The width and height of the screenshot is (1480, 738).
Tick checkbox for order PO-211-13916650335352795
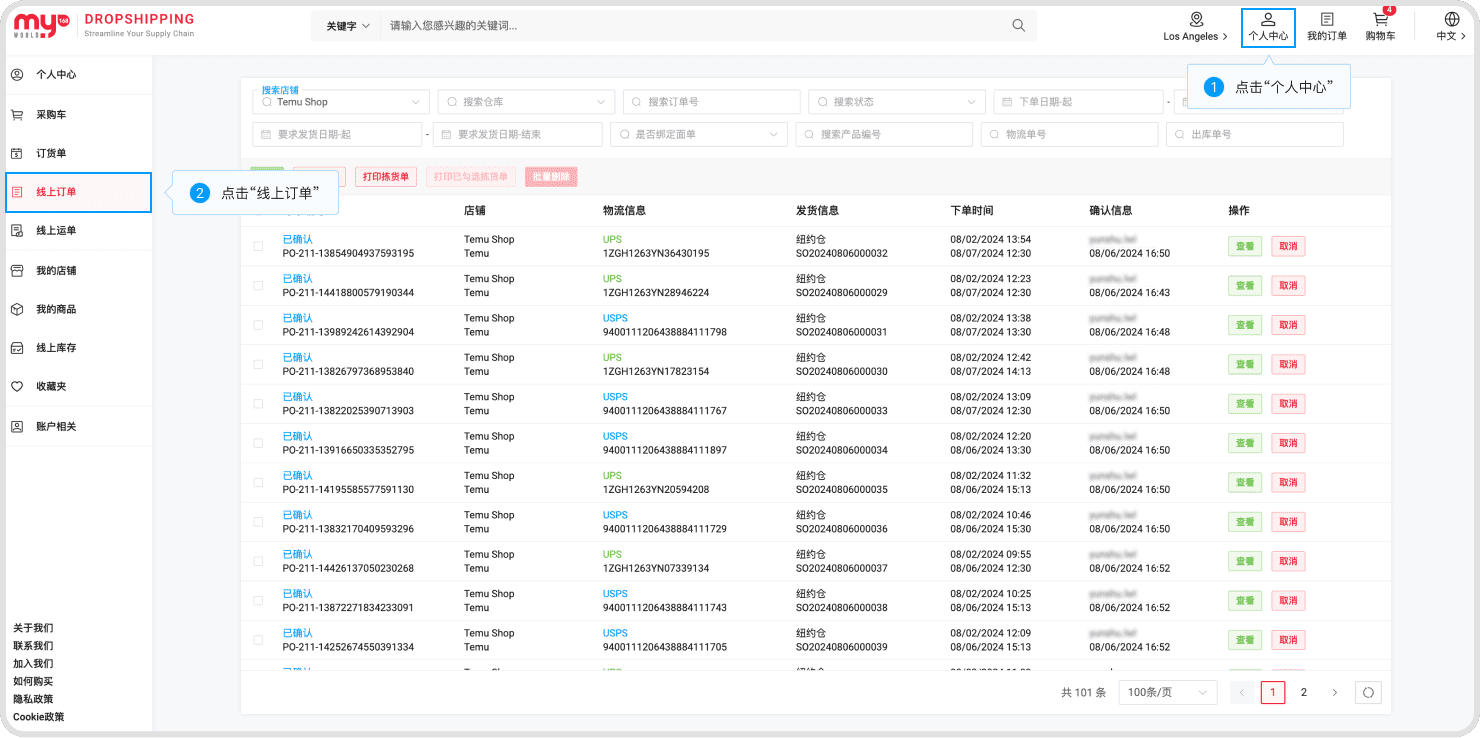[258, 443]
